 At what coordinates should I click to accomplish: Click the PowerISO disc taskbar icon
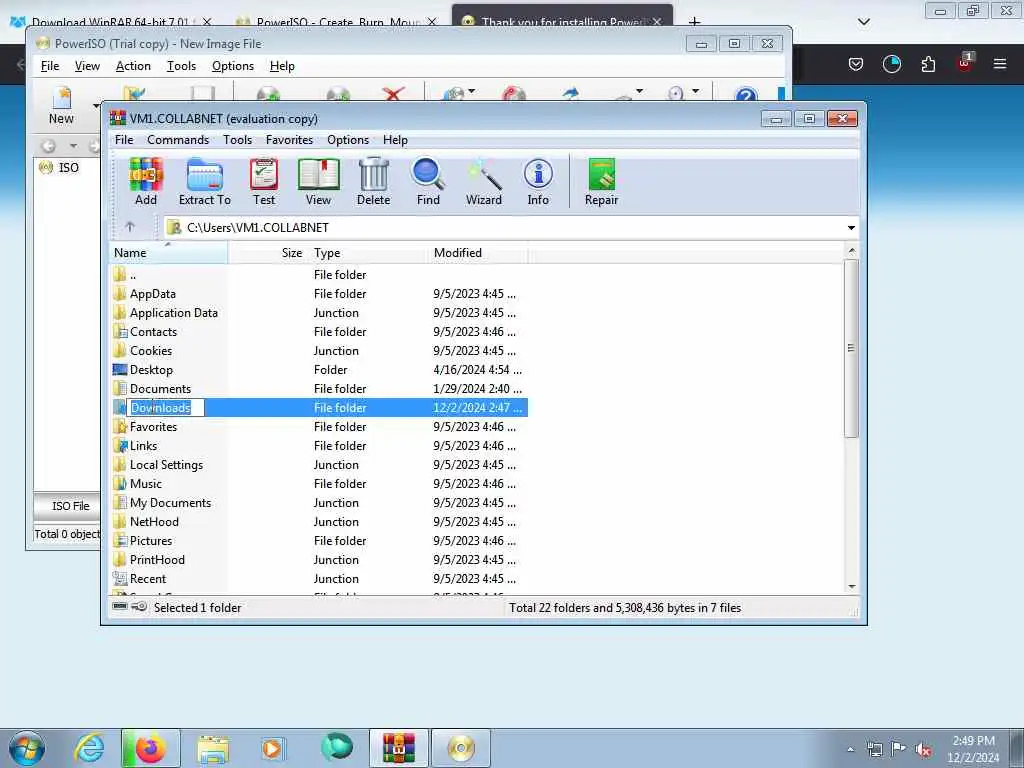[461, 748]
